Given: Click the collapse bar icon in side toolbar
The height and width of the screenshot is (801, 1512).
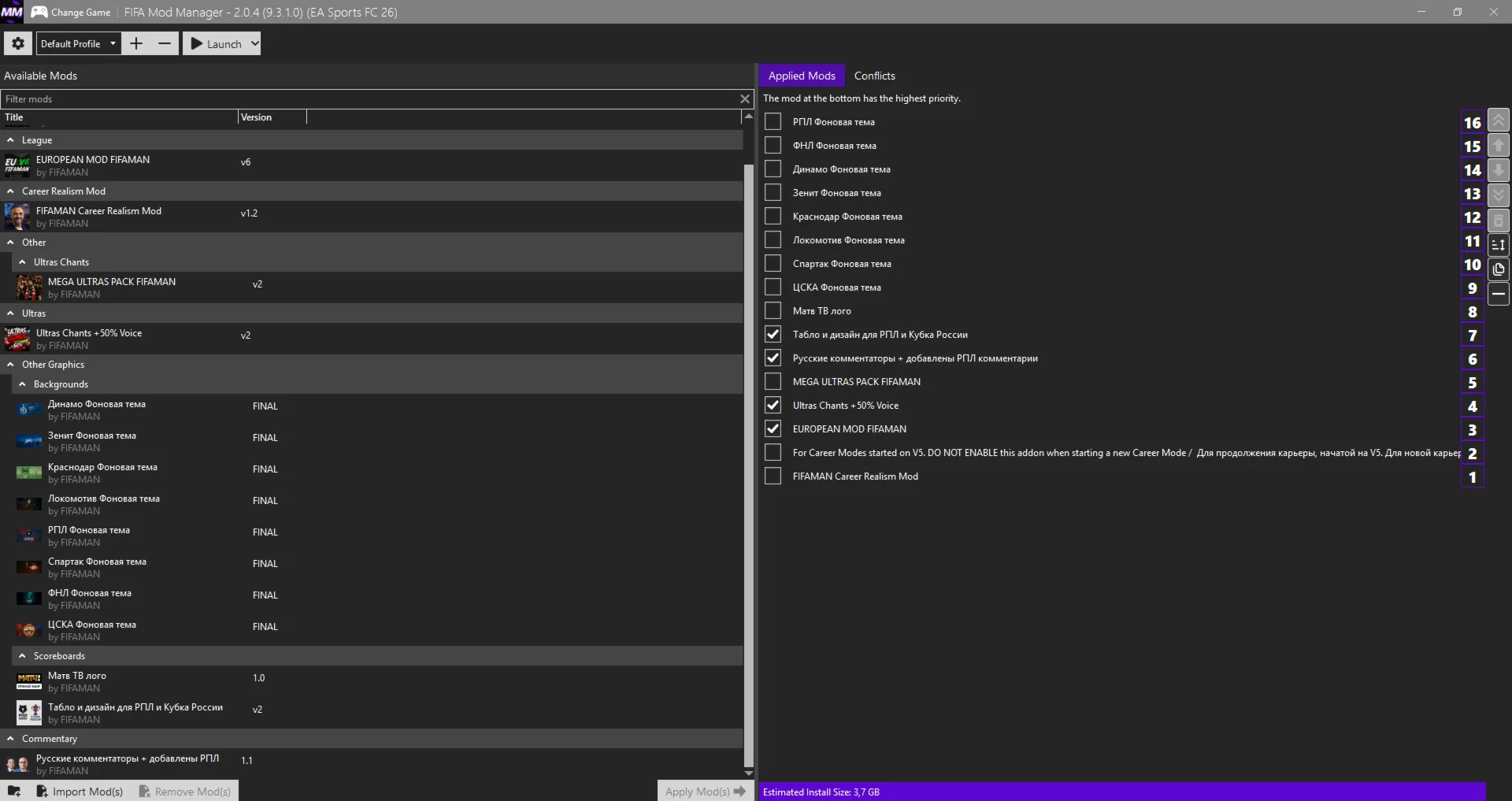Looking at the screenshot, I should (x=1499, y=294).
